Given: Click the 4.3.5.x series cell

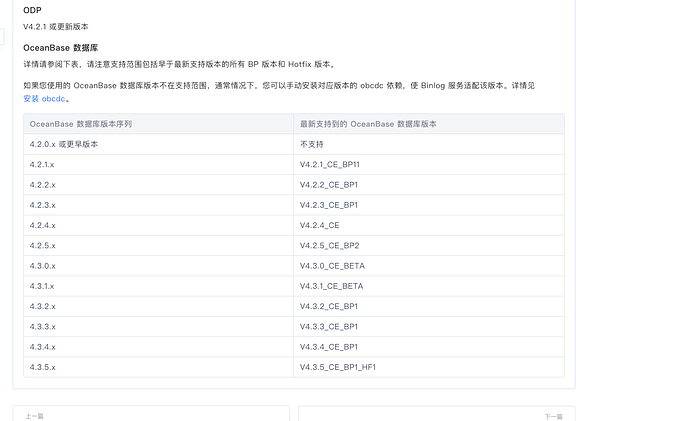Looking at the screenshot, I should (x=43, y=367).
